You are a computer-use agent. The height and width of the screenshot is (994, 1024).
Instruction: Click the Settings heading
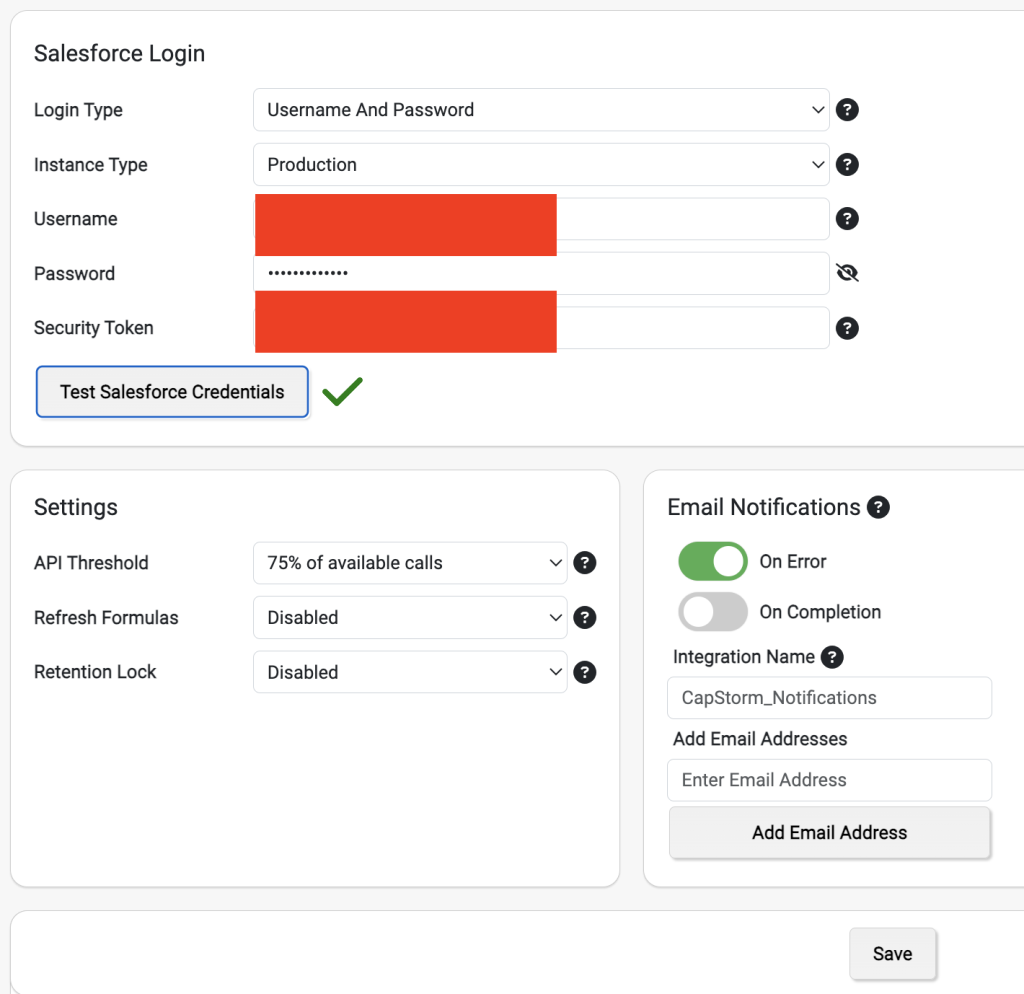[x=76, y=507]
